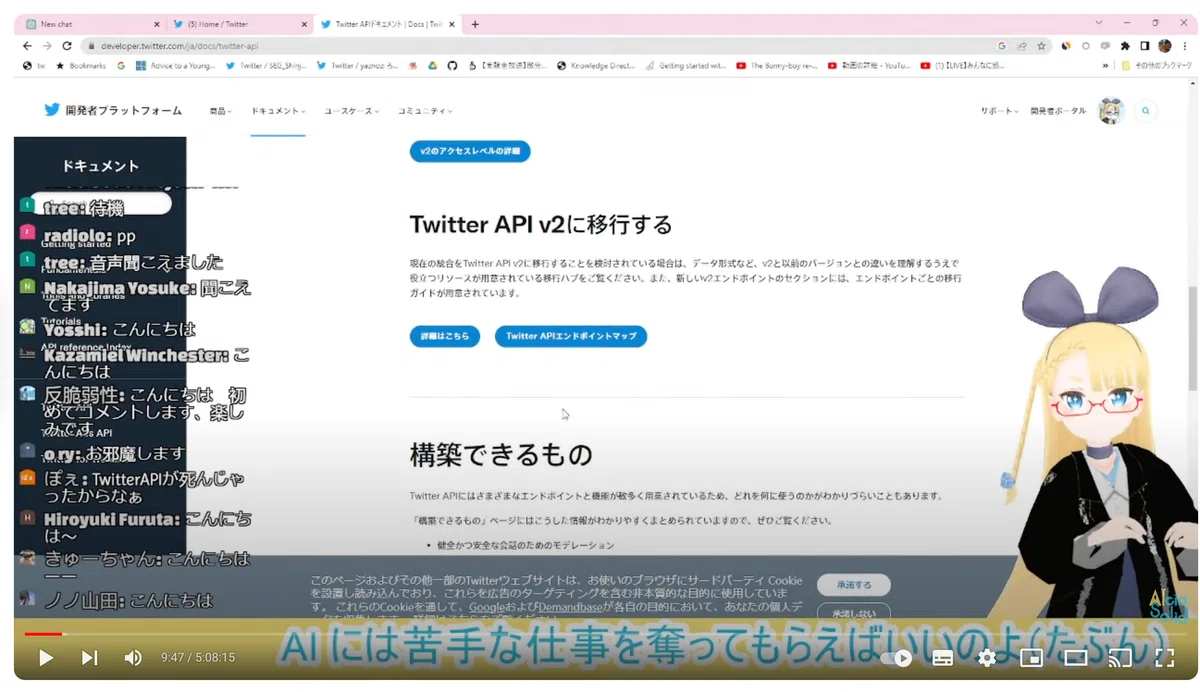
Task: Enter fullscreen on the video player
Action: pyautogui.click(x=1164, y=658)
